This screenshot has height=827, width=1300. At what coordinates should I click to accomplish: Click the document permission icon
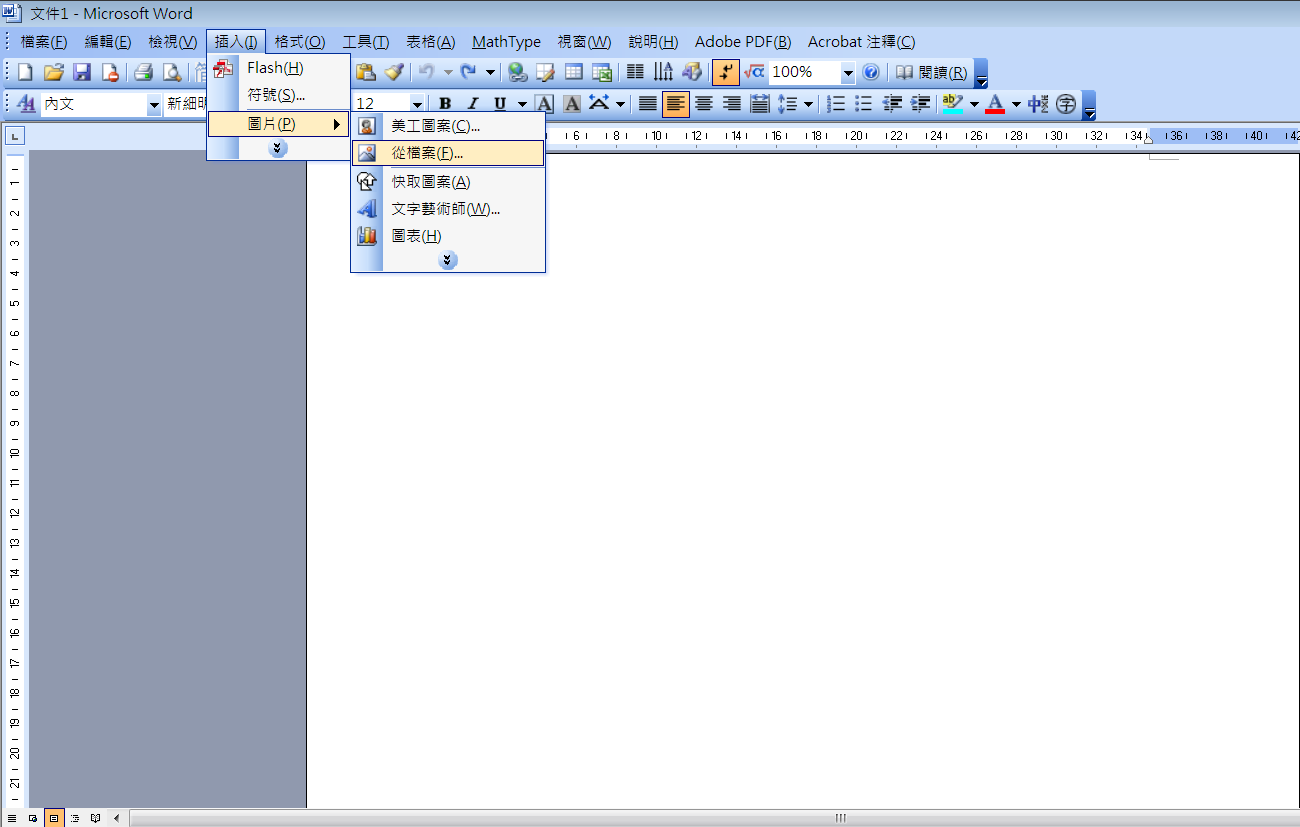pyautogui.click(x=110, y=72)
